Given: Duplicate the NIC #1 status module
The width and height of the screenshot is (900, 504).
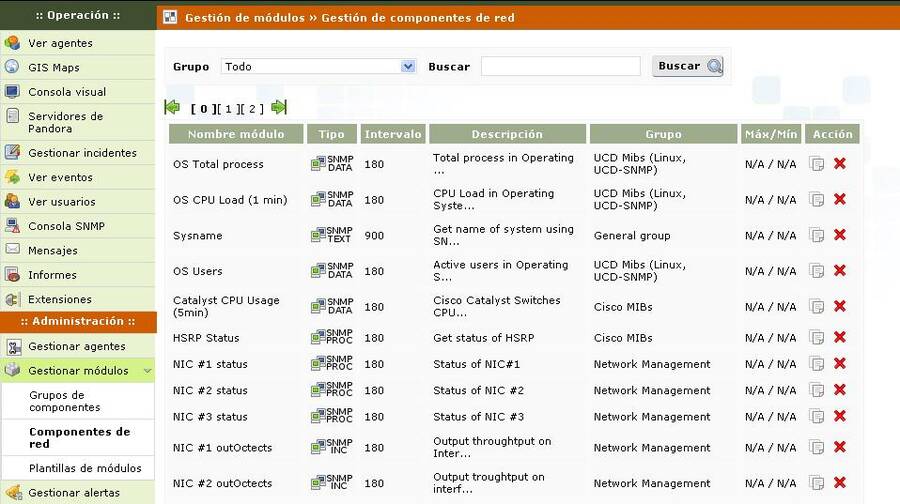Looking at the screenshot, I should coord(816,364).
